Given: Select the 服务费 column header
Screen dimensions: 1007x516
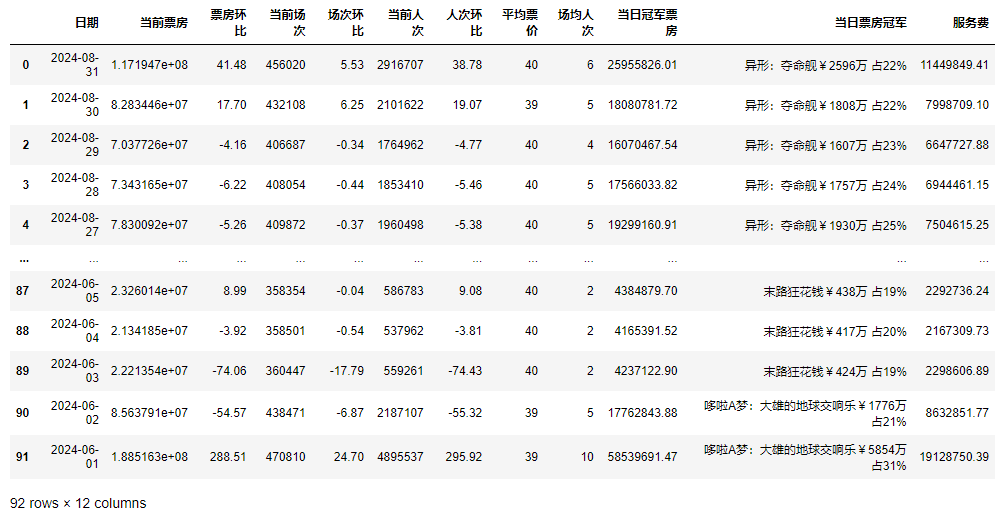Looking at the screenshot, I should (x=970, y=22).
